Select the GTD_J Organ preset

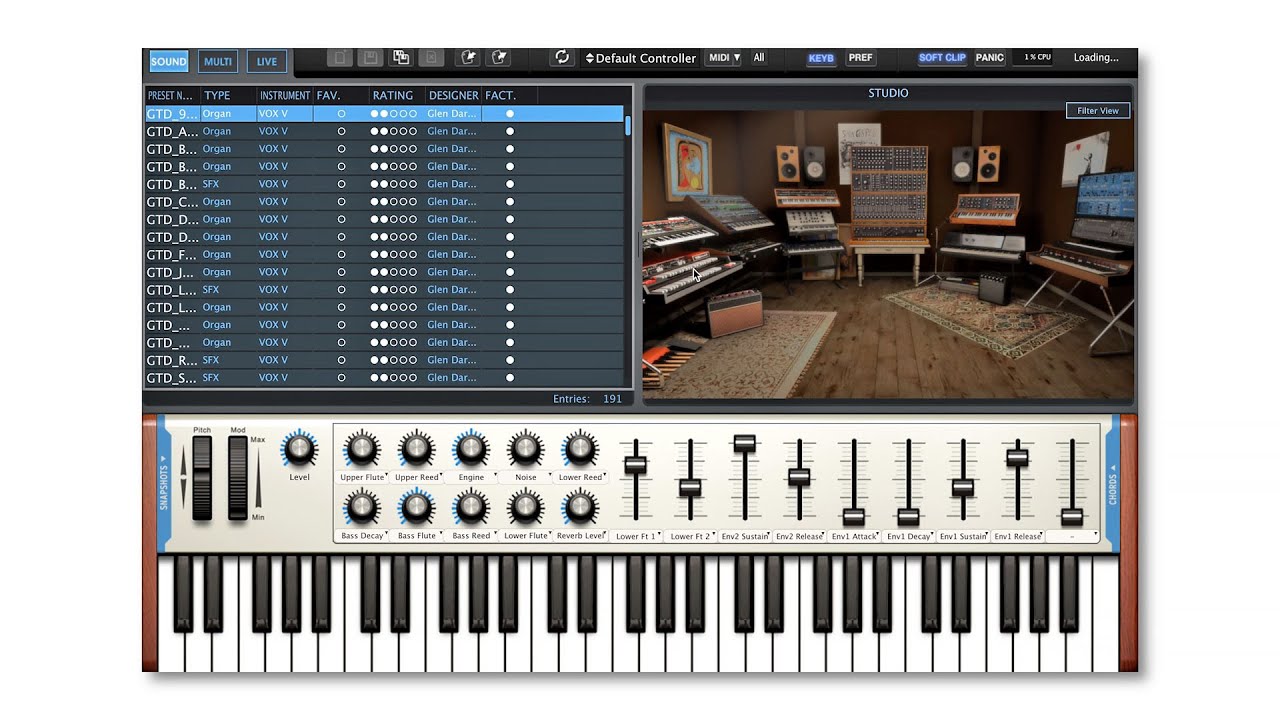click(384, 272)
